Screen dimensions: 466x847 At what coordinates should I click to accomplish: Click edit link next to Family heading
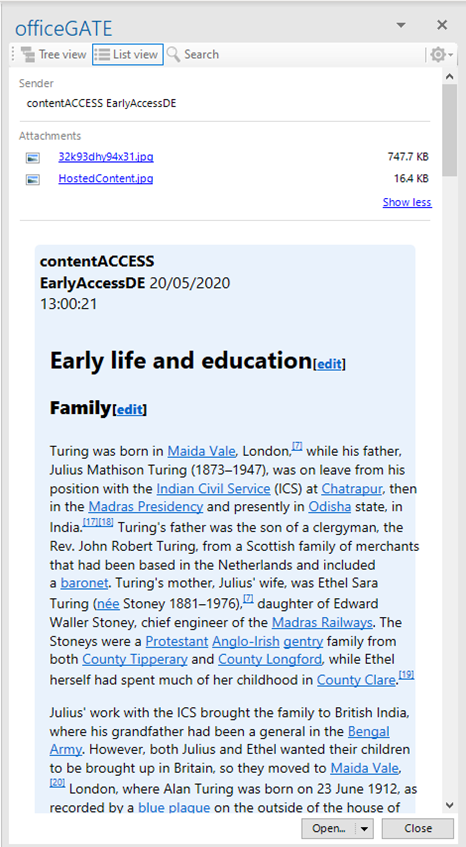click(x=130, y=409)
